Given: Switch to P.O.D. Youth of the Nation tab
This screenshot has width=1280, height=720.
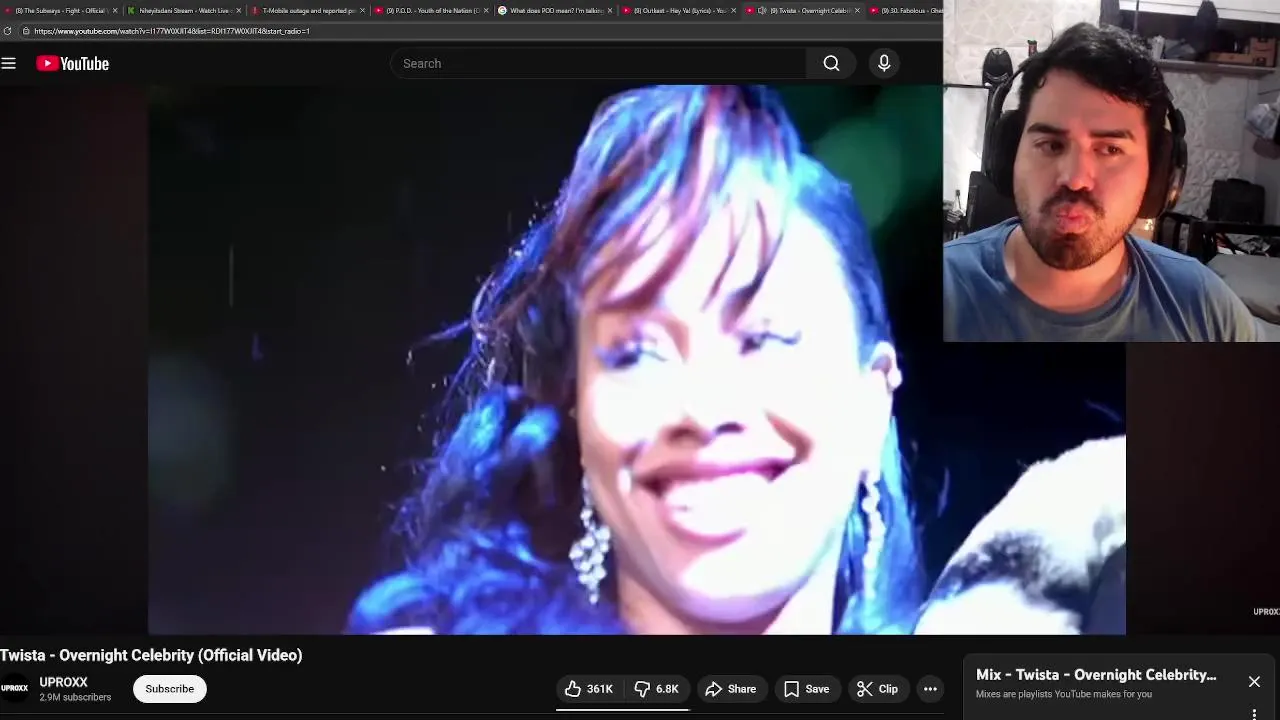Looking at the screenshot, I should pyautogui.click(x=430, y=10).
